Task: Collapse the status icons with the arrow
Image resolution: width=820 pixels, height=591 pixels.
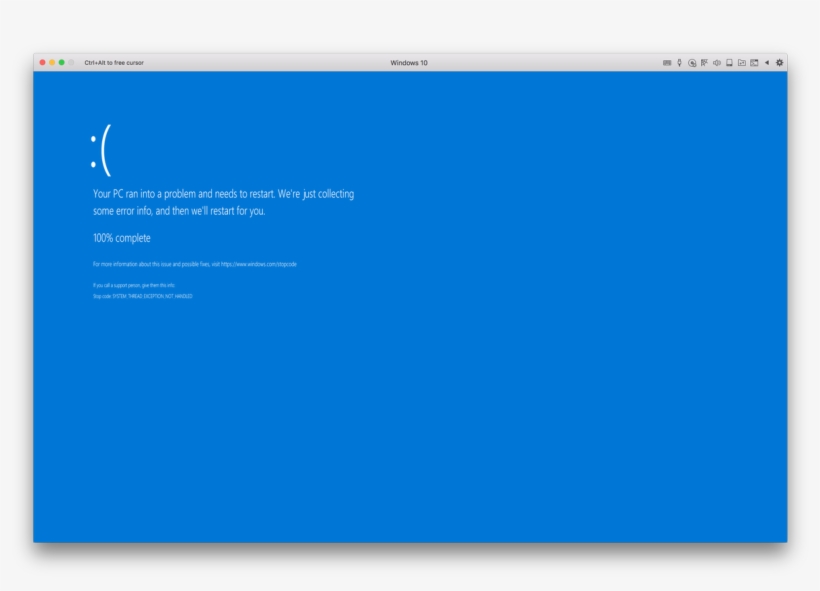Action: coord(767,62)
